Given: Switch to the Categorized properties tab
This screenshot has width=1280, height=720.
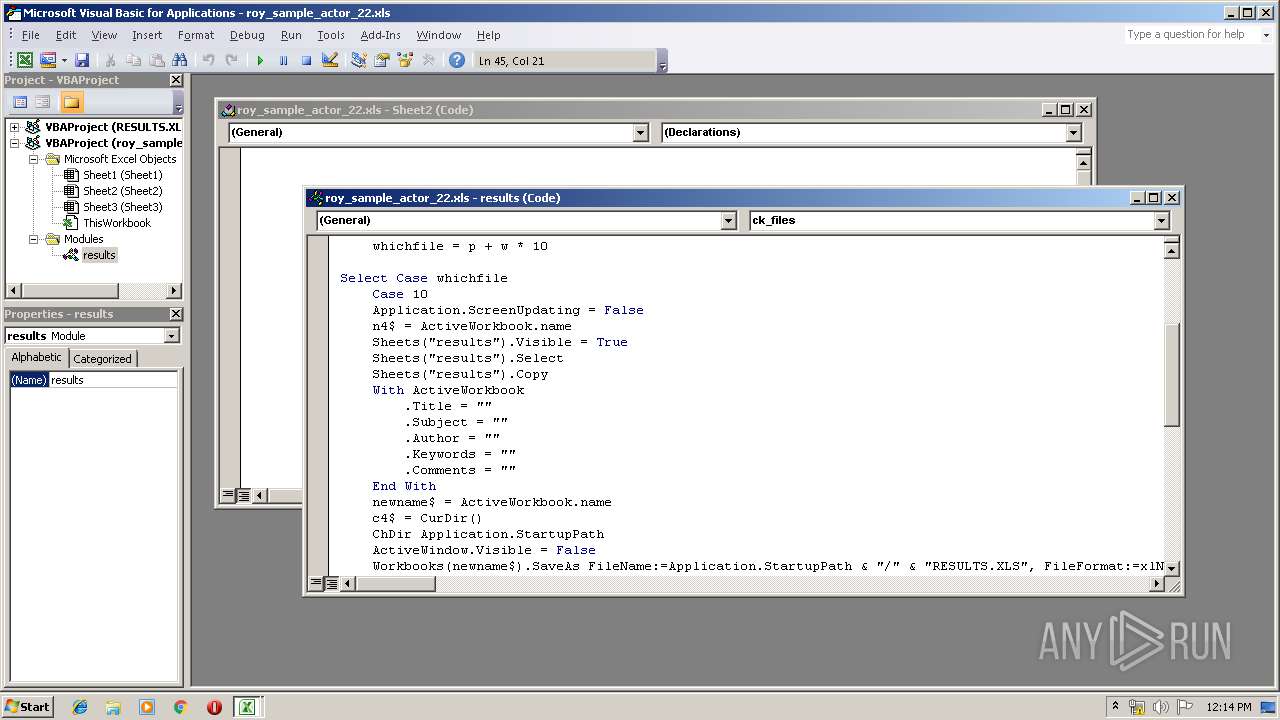Looking at the screenshot, I should tap(102, 358).
